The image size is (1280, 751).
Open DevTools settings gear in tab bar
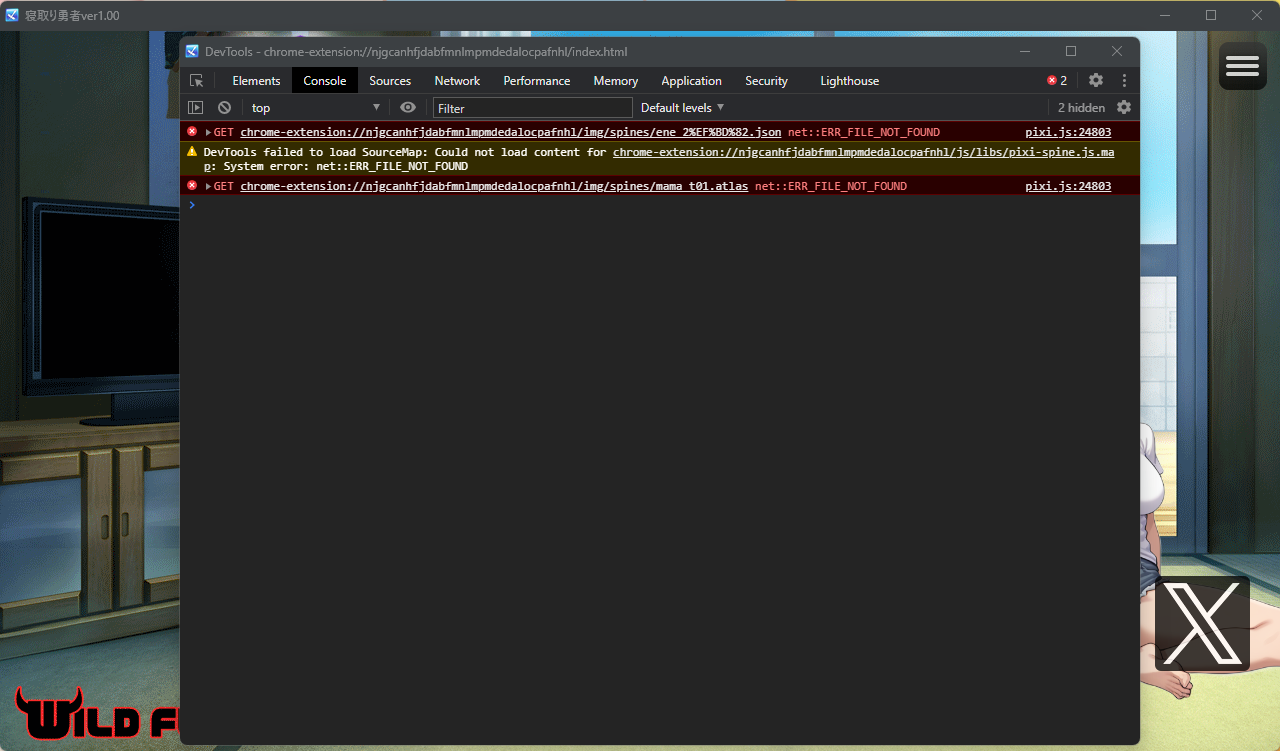(x=1096, y=81)
